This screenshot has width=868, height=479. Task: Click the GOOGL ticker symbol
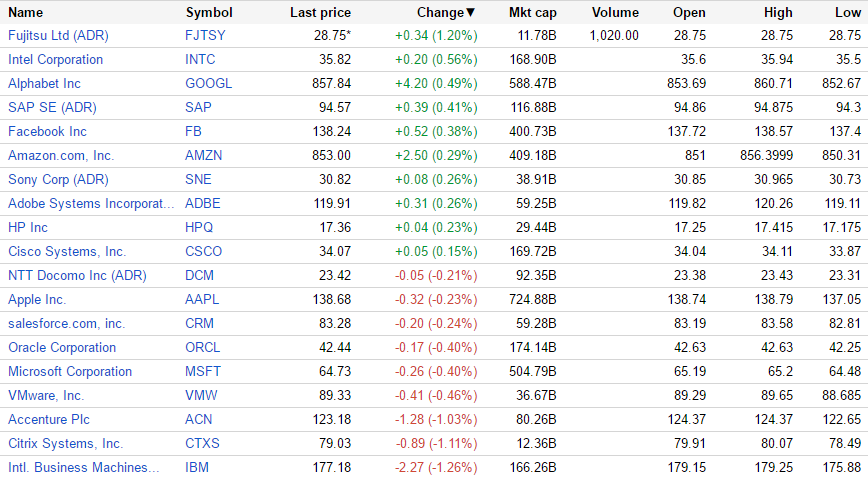point(208,83)
